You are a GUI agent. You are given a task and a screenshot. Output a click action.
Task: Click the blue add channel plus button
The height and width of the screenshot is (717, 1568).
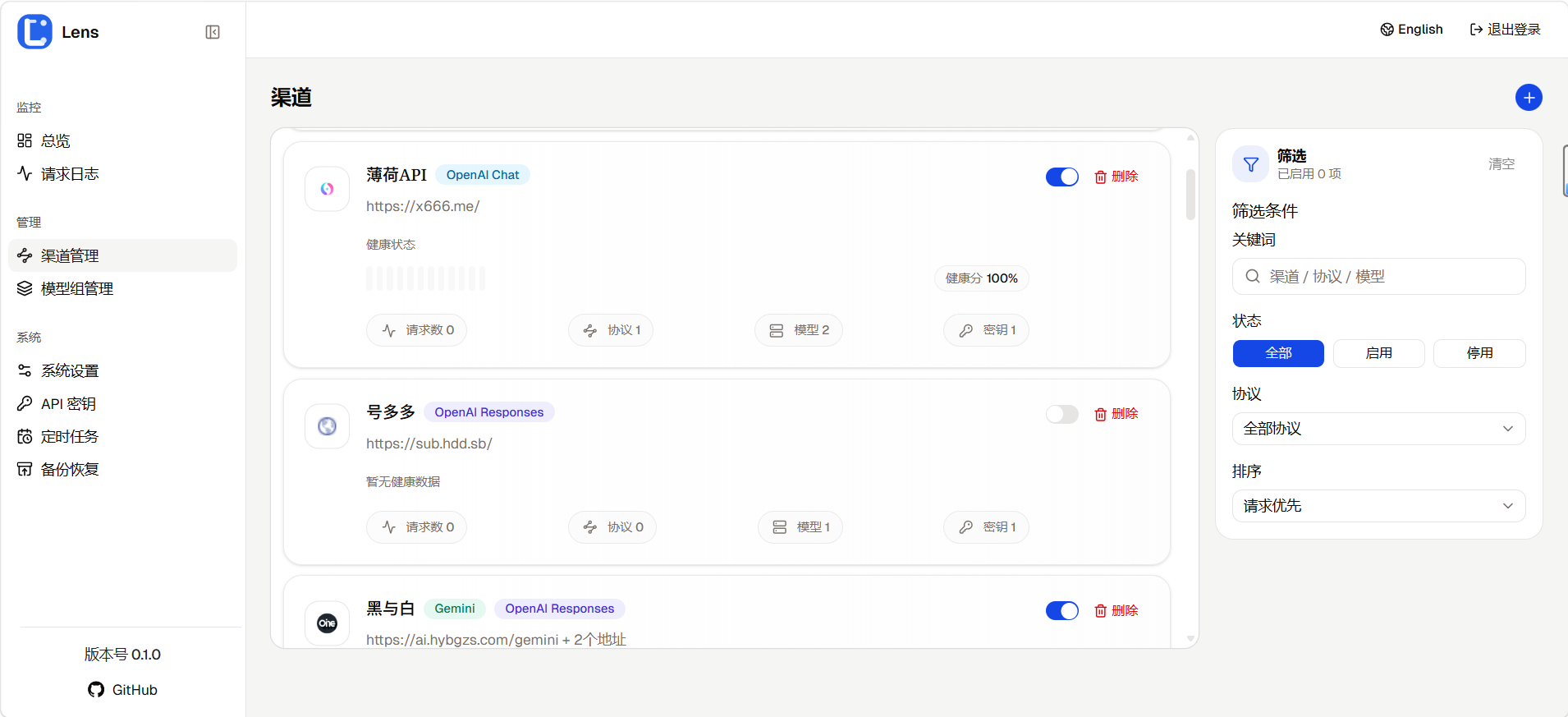tap(1528, 98)
